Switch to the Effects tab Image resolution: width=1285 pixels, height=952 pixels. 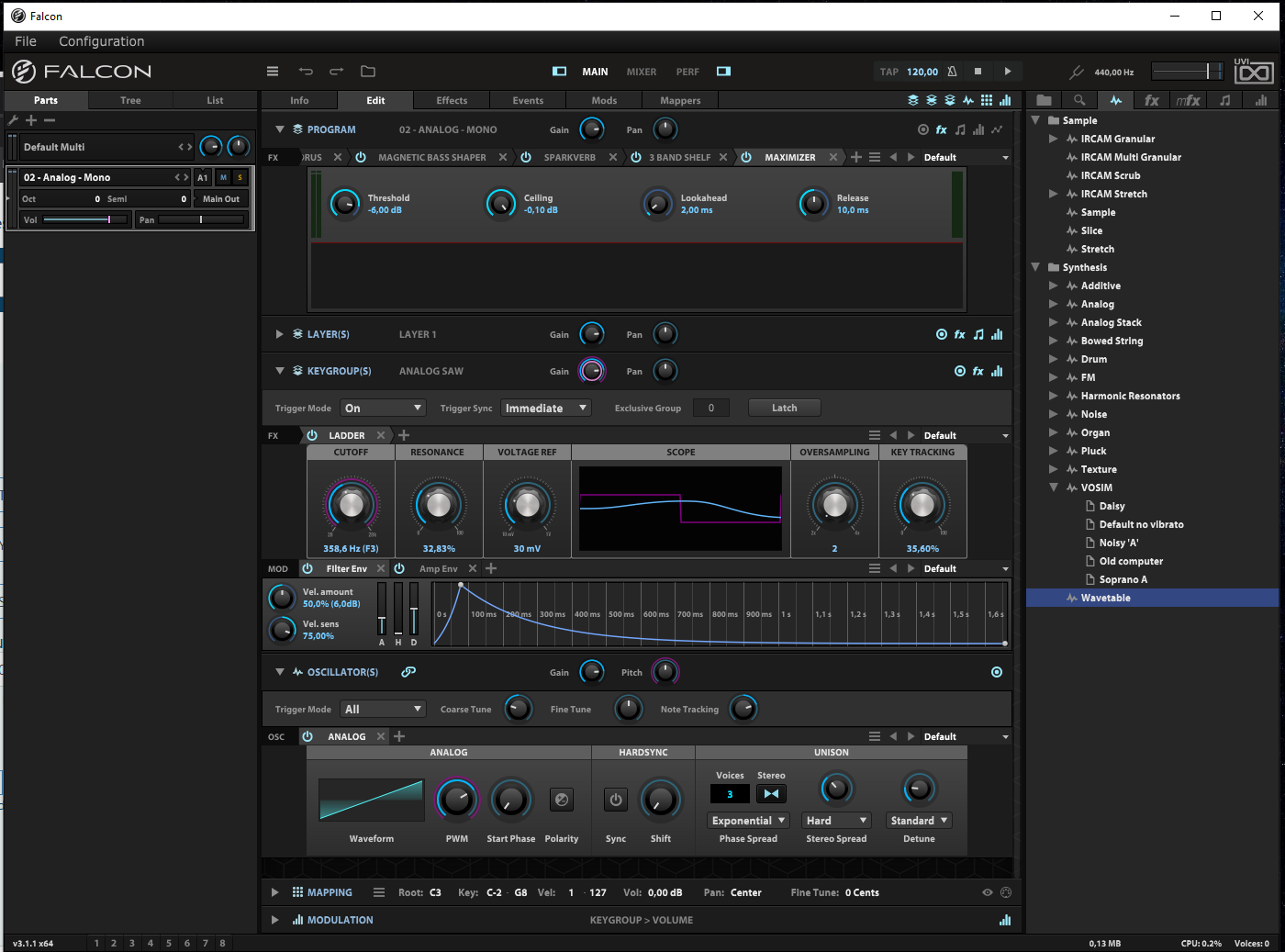[x=452, y=100]
